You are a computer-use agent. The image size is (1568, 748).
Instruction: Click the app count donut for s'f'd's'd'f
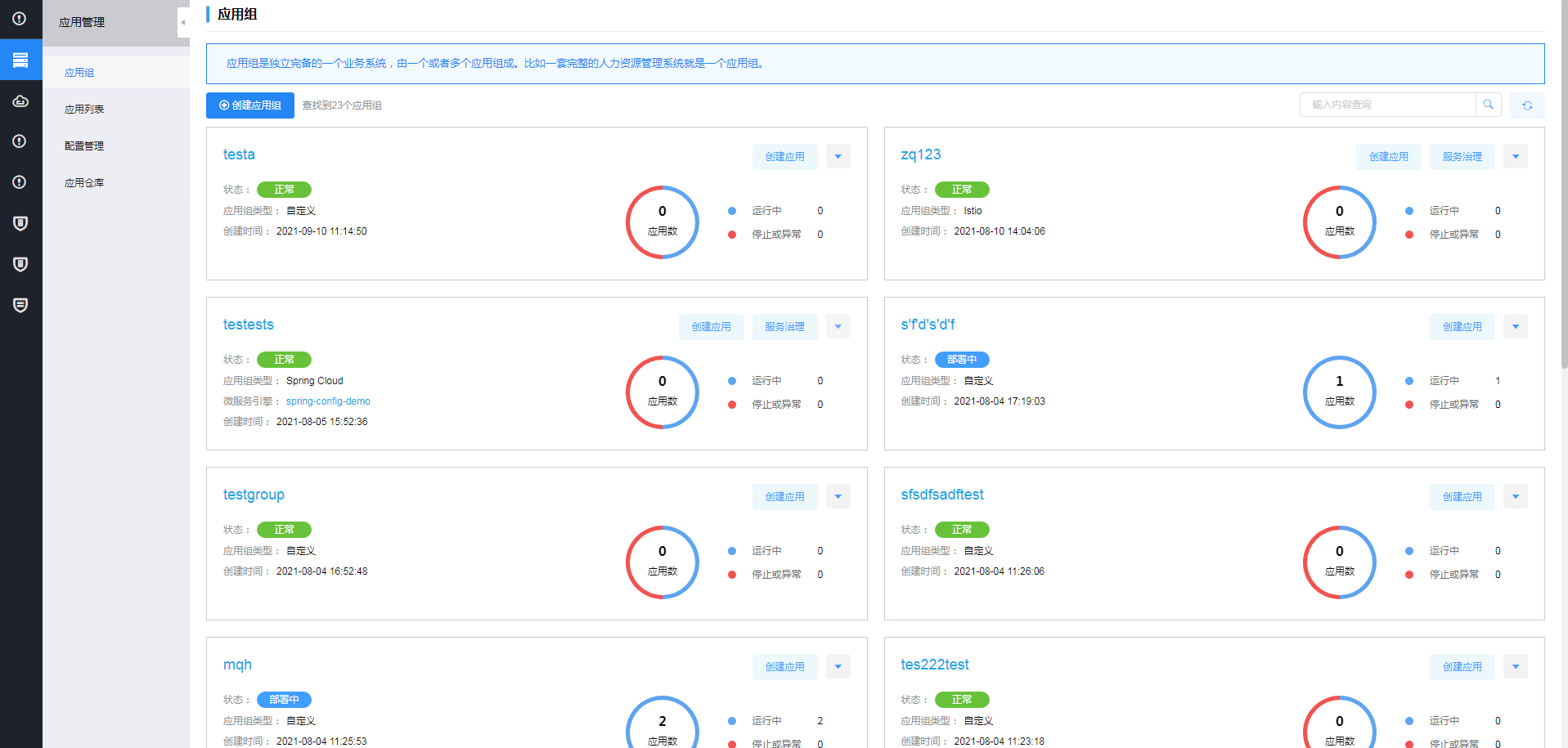tap(1339, 392)
